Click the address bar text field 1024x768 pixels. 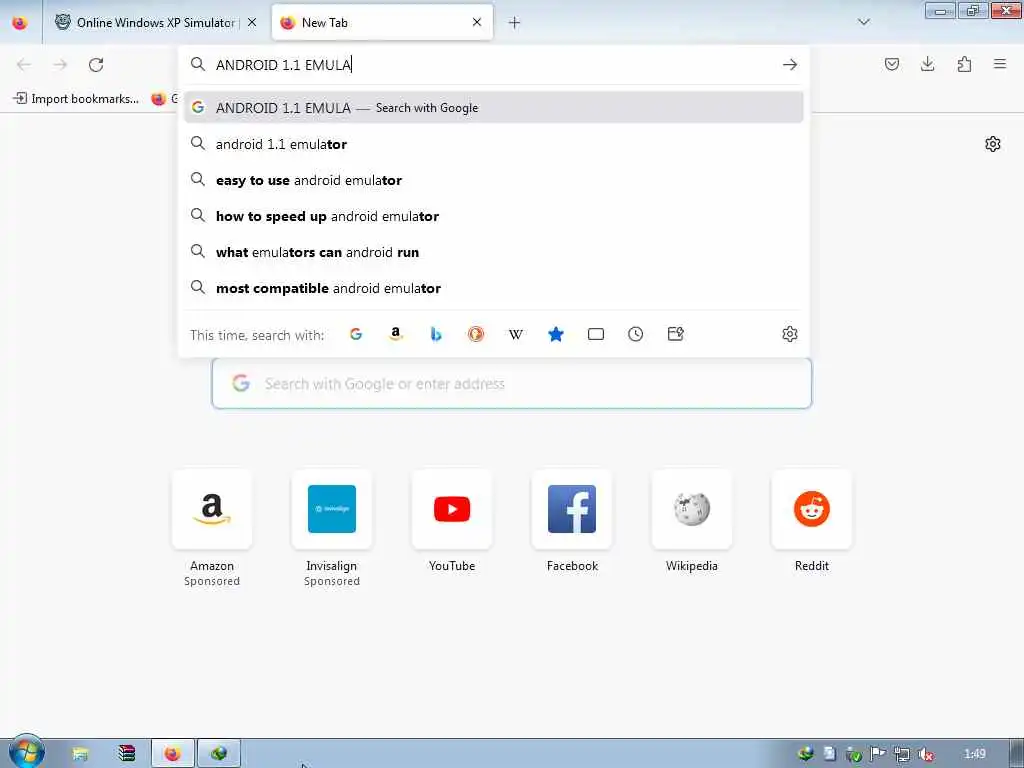click(x=493, y=65)
